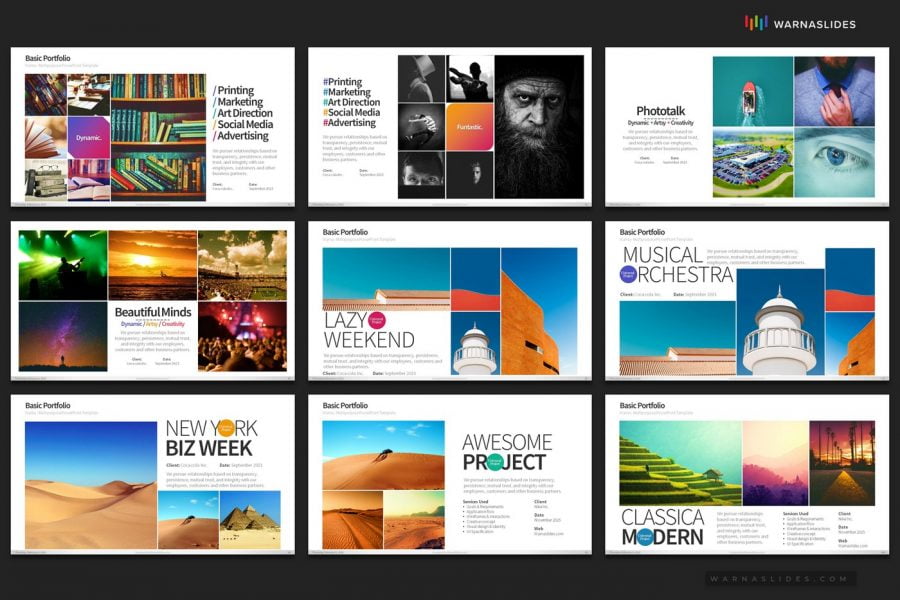900x600 pixels.
Task: Click the green slash before Printing
Action: pyautogui.click(x=214, y=91)
